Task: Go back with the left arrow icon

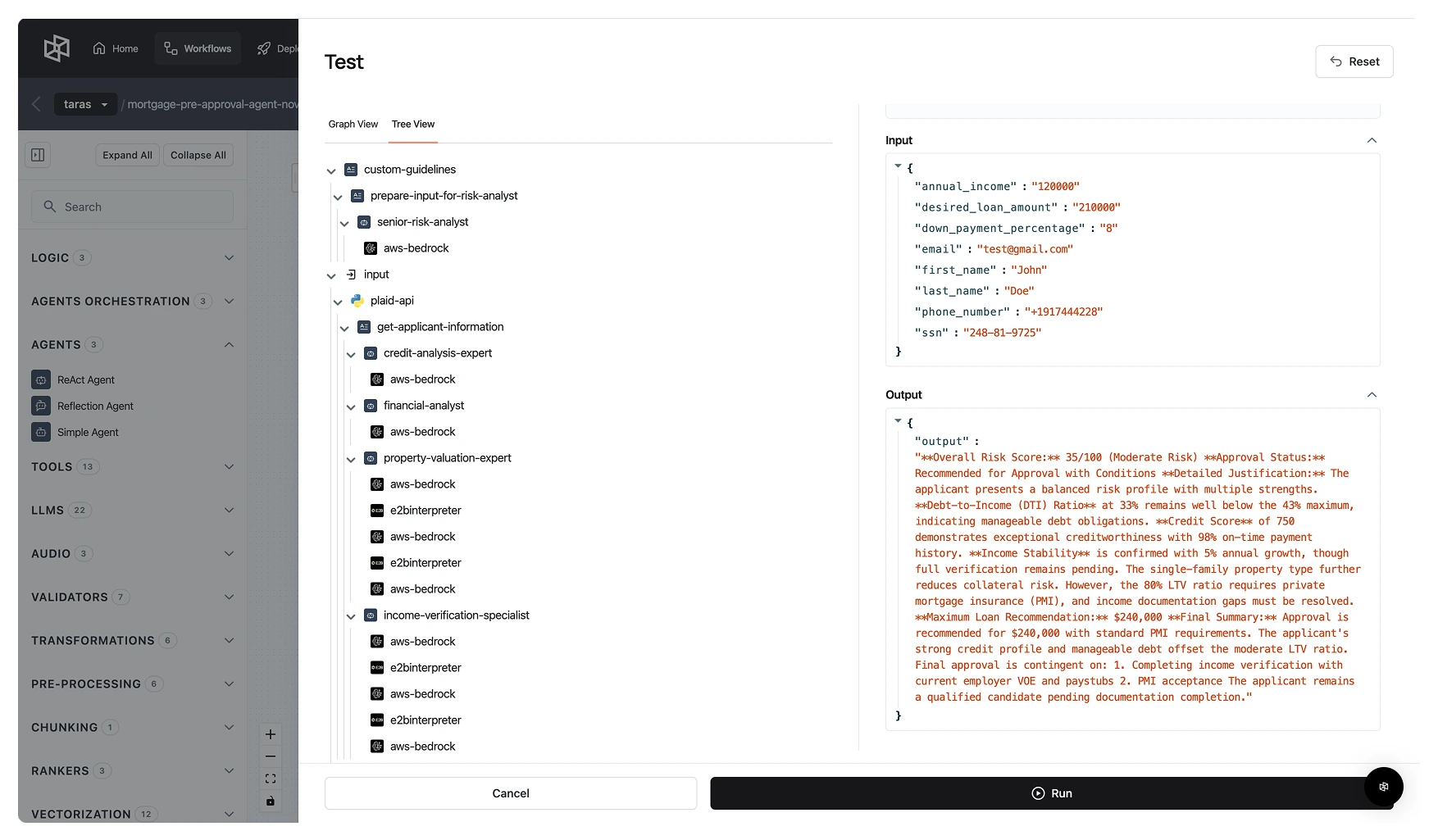Action: point(36,104)
